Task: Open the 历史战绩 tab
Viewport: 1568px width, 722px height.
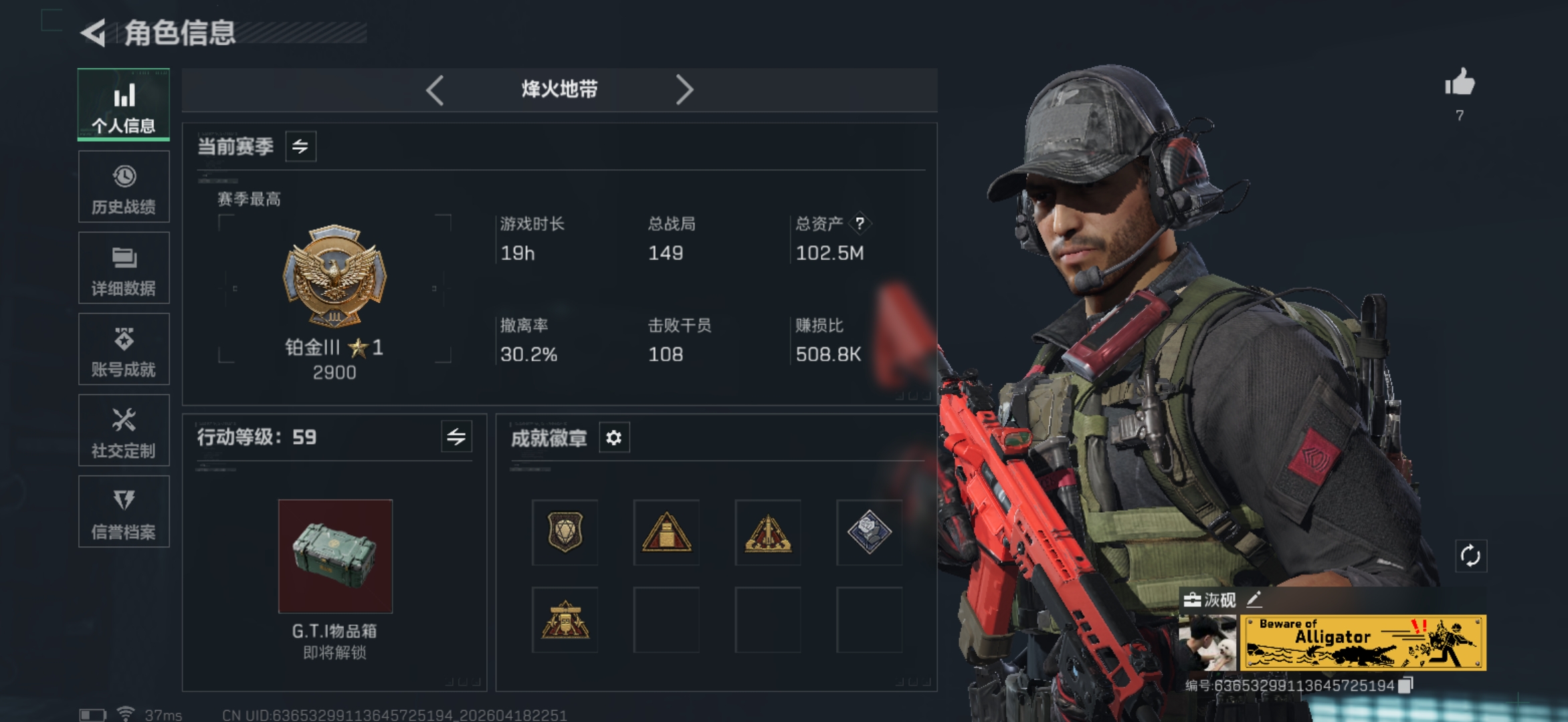Action: tap(124, 187)
